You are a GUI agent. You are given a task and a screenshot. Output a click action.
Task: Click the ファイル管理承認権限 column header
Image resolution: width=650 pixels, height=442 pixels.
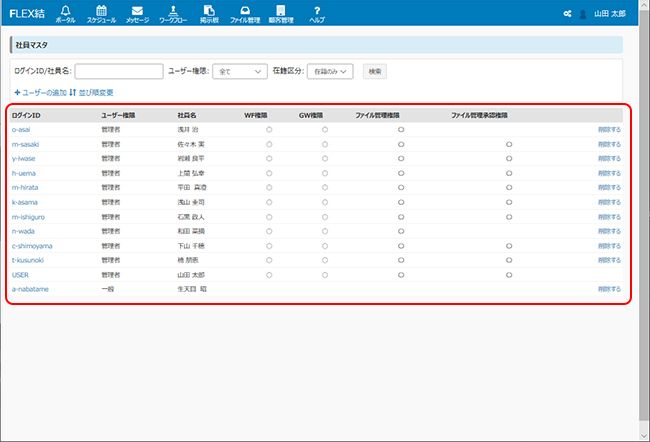[x=479, y=115]
